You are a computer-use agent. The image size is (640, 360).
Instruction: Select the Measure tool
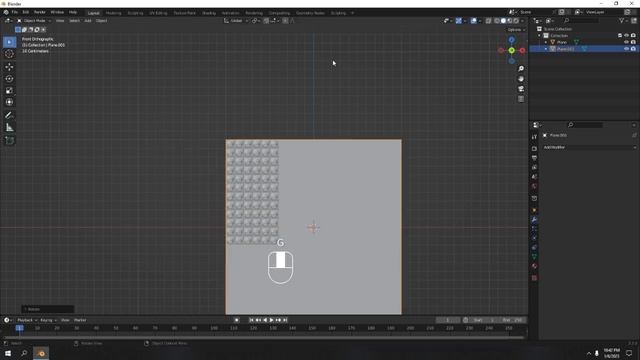pyautogui.click(x=9, y=128)
